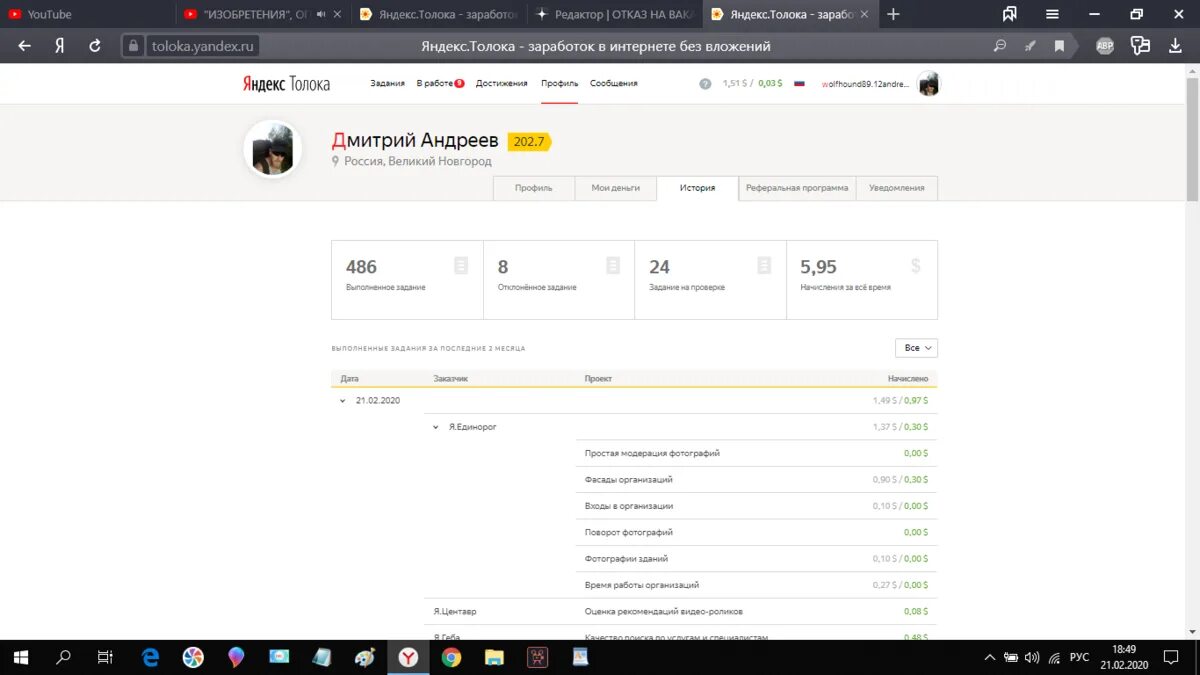The image size is (1200, 675).
Task: Go back using the browser back arrow
Action: pyautogui.click(x=25, y=46)
